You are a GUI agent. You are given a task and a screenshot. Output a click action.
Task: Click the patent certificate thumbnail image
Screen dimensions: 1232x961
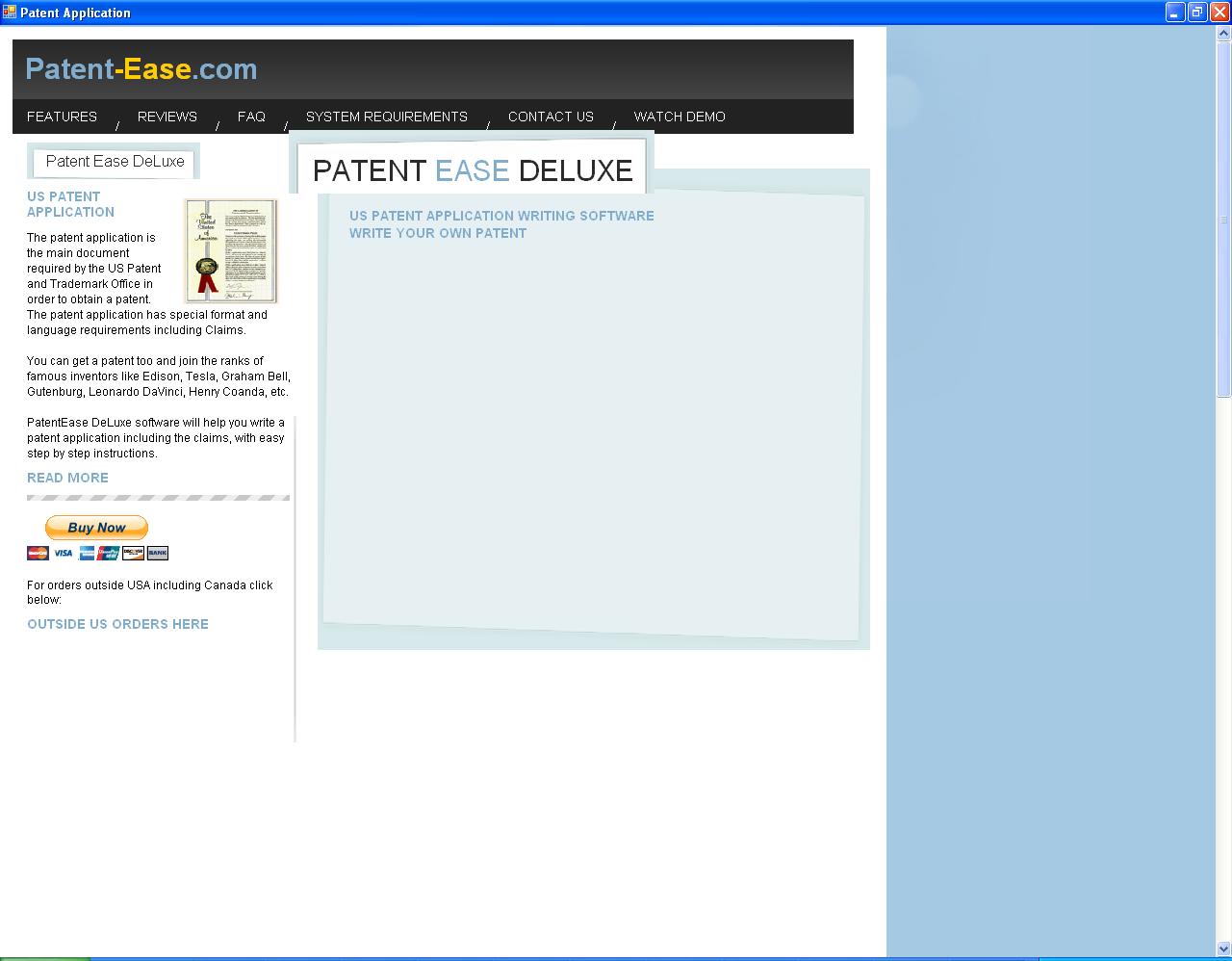[x=231, y=251]
